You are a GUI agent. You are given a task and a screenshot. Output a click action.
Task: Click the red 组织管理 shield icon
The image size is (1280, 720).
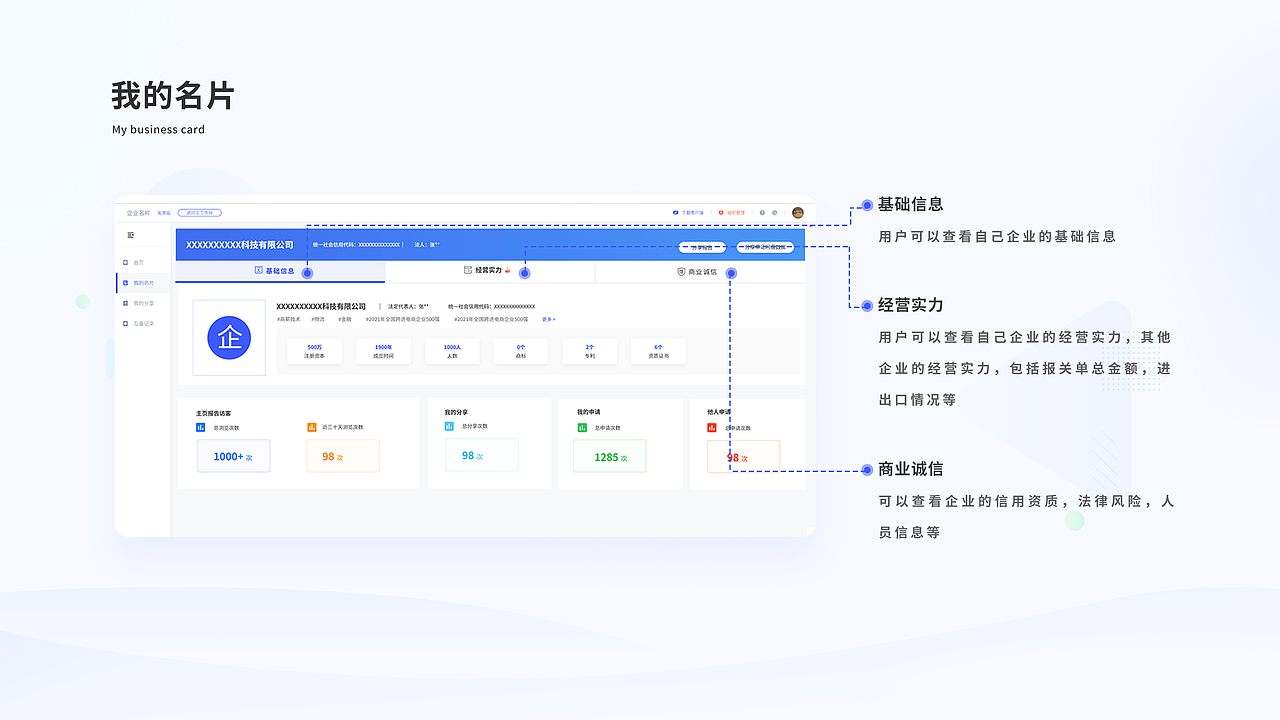pyautogui.click(x=721, y=213)
